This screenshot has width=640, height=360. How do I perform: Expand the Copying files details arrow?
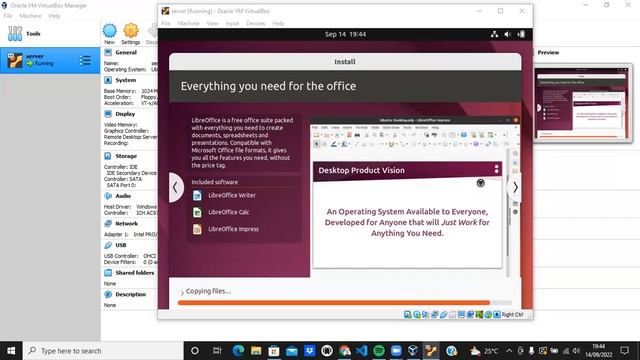[x=182, y=292]
